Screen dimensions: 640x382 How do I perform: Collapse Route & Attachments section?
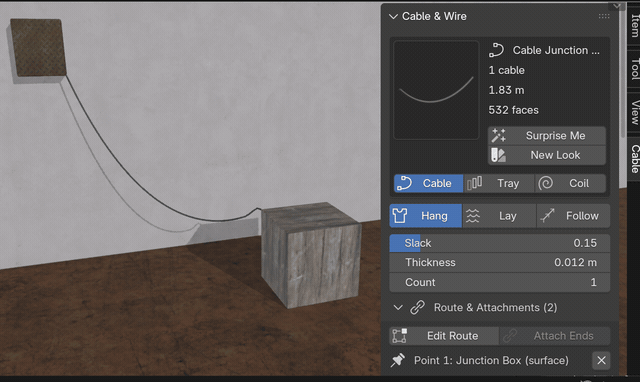coord(398,307)
